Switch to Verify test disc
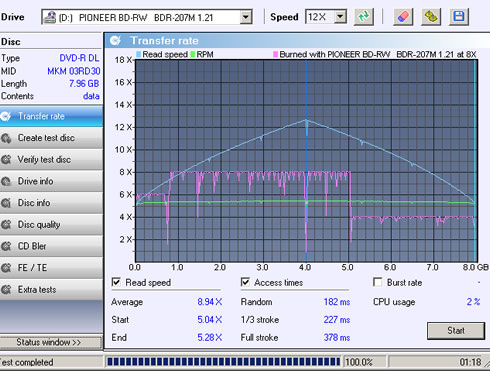 click(51, 160)
